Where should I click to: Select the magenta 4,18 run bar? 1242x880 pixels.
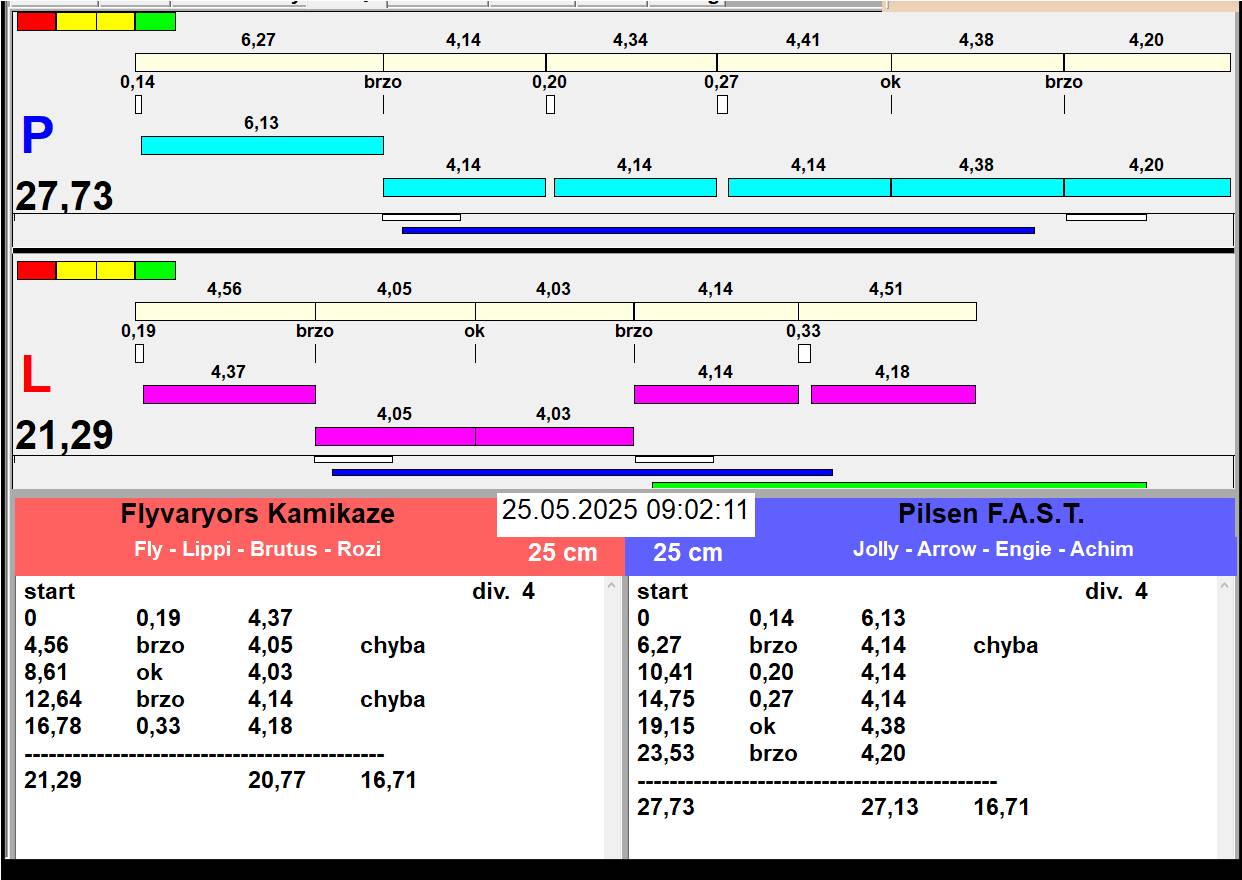pos(893,394)
